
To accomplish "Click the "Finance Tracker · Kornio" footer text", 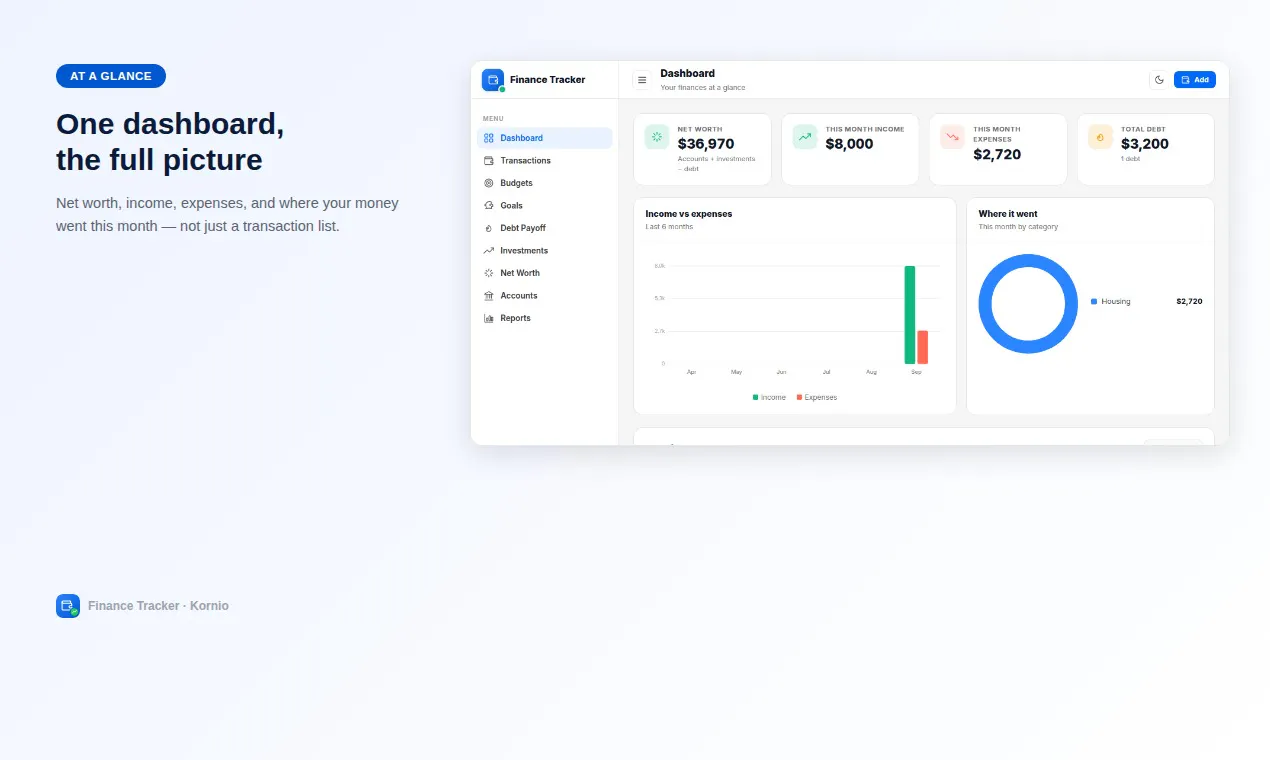I will click(x=158, y=606).
